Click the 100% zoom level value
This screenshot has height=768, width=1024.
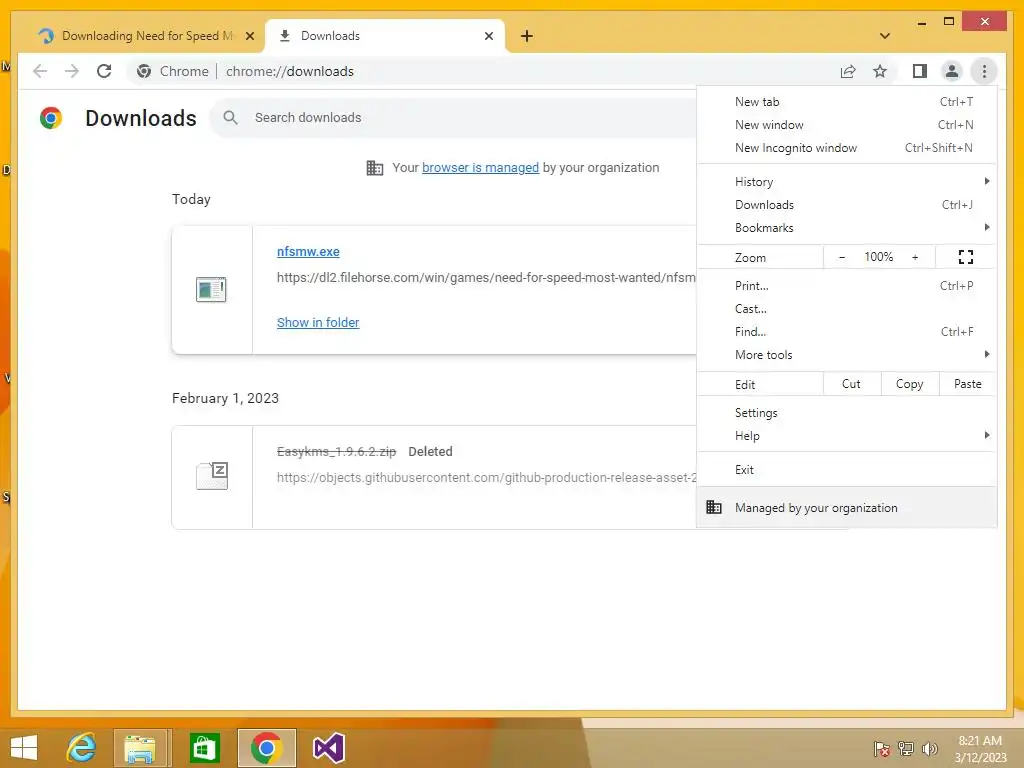point(878,257)
